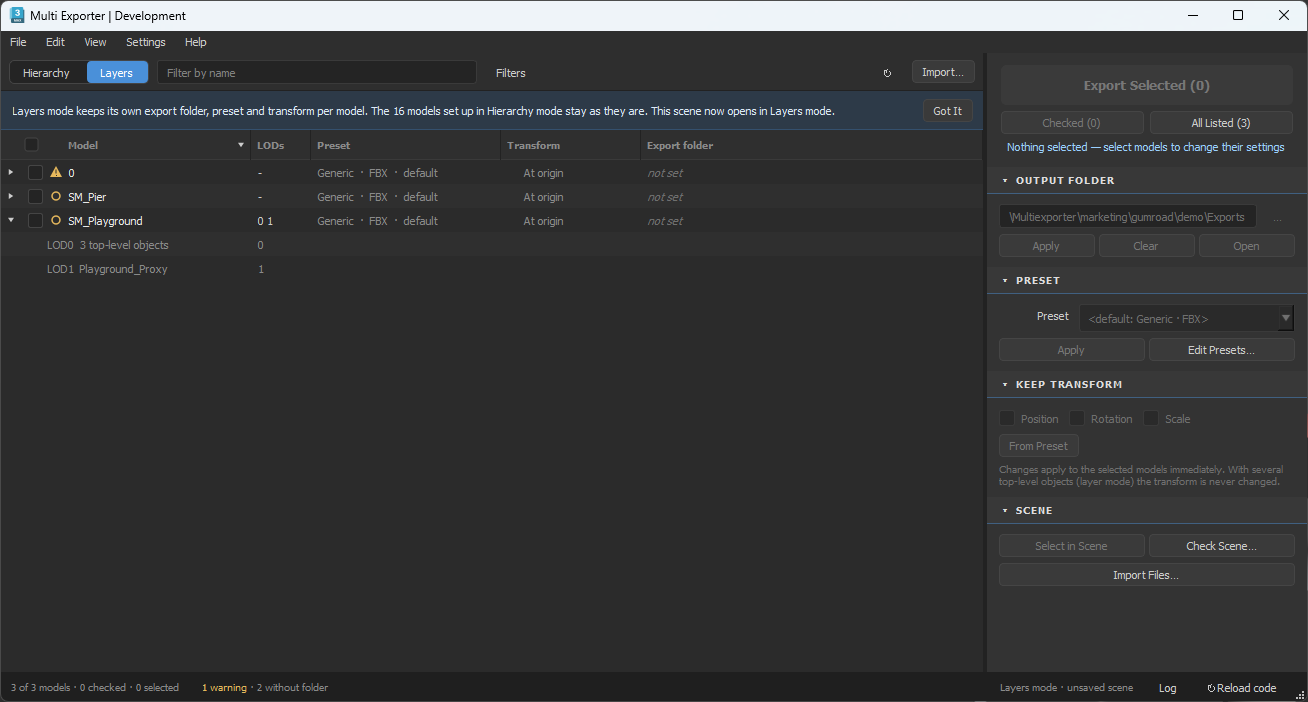
Task: Check the SM_Pier row checkbox
Action: coord(35,197)
